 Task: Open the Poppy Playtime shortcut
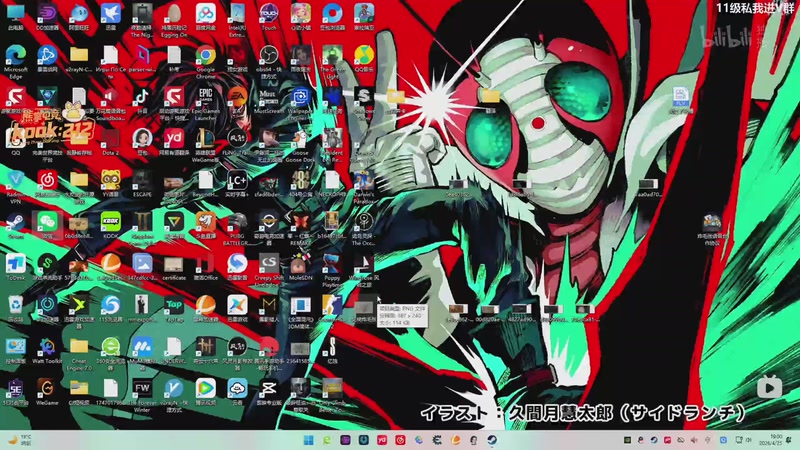click(x=332, y=264)
